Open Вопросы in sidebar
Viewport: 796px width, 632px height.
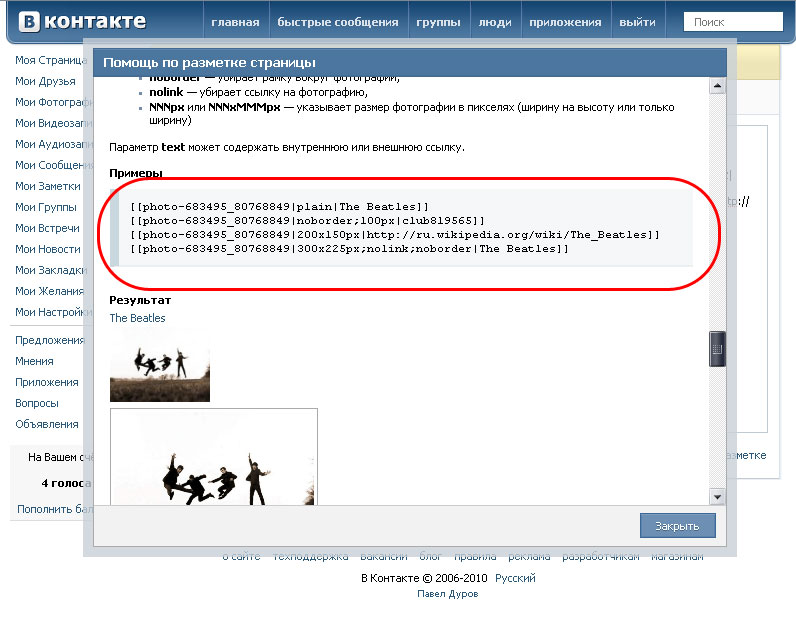[x=37, y=403]
